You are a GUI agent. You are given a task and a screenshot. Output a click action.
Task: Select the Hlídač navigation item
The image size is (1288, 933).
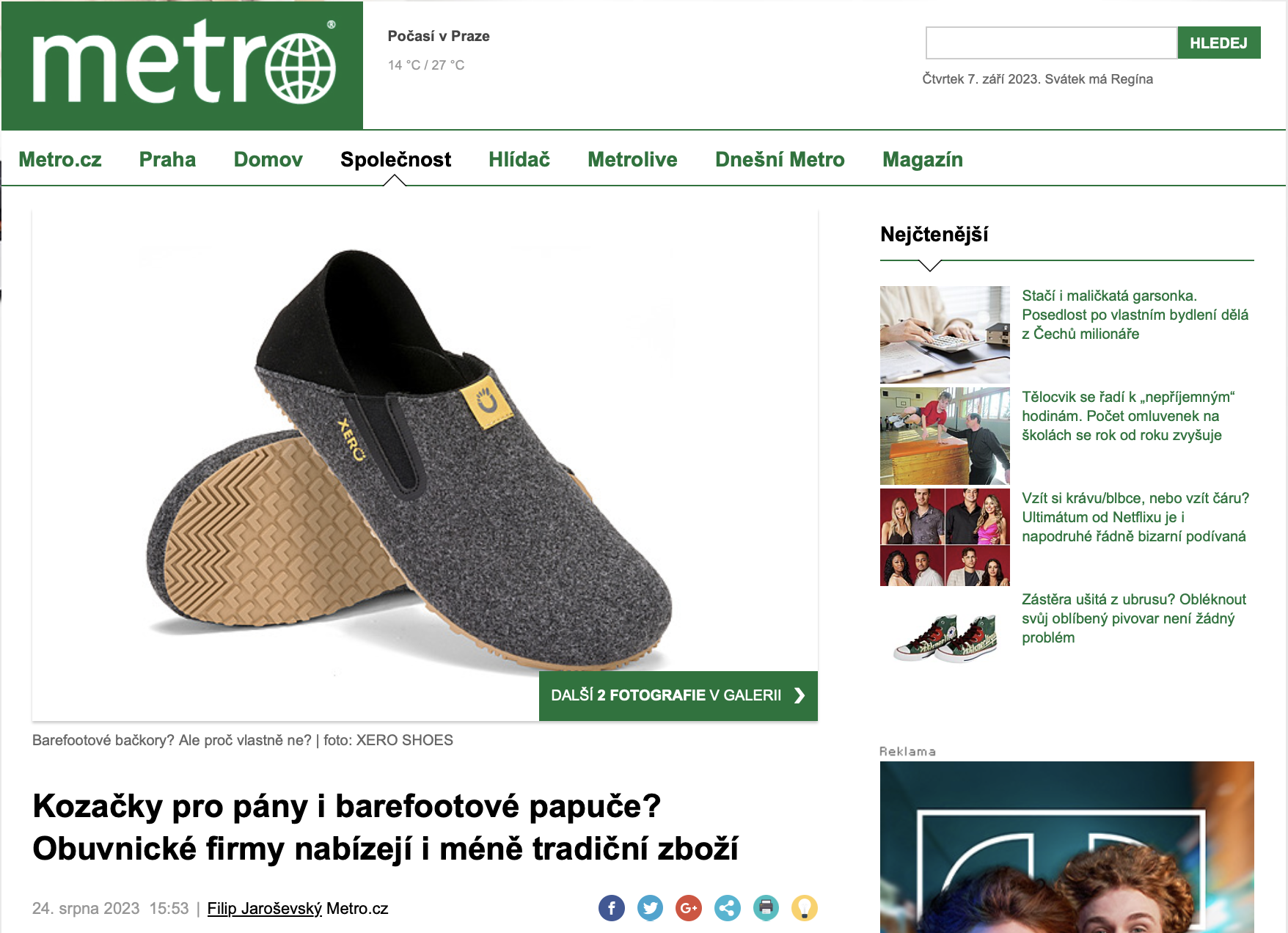click(x=519, y=159)
